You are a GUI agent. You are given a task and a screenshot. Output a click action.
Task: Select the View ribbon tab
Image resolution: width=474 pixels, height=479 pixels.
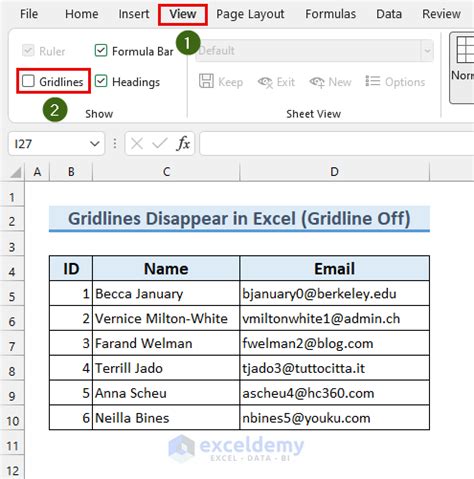point(183,14)
